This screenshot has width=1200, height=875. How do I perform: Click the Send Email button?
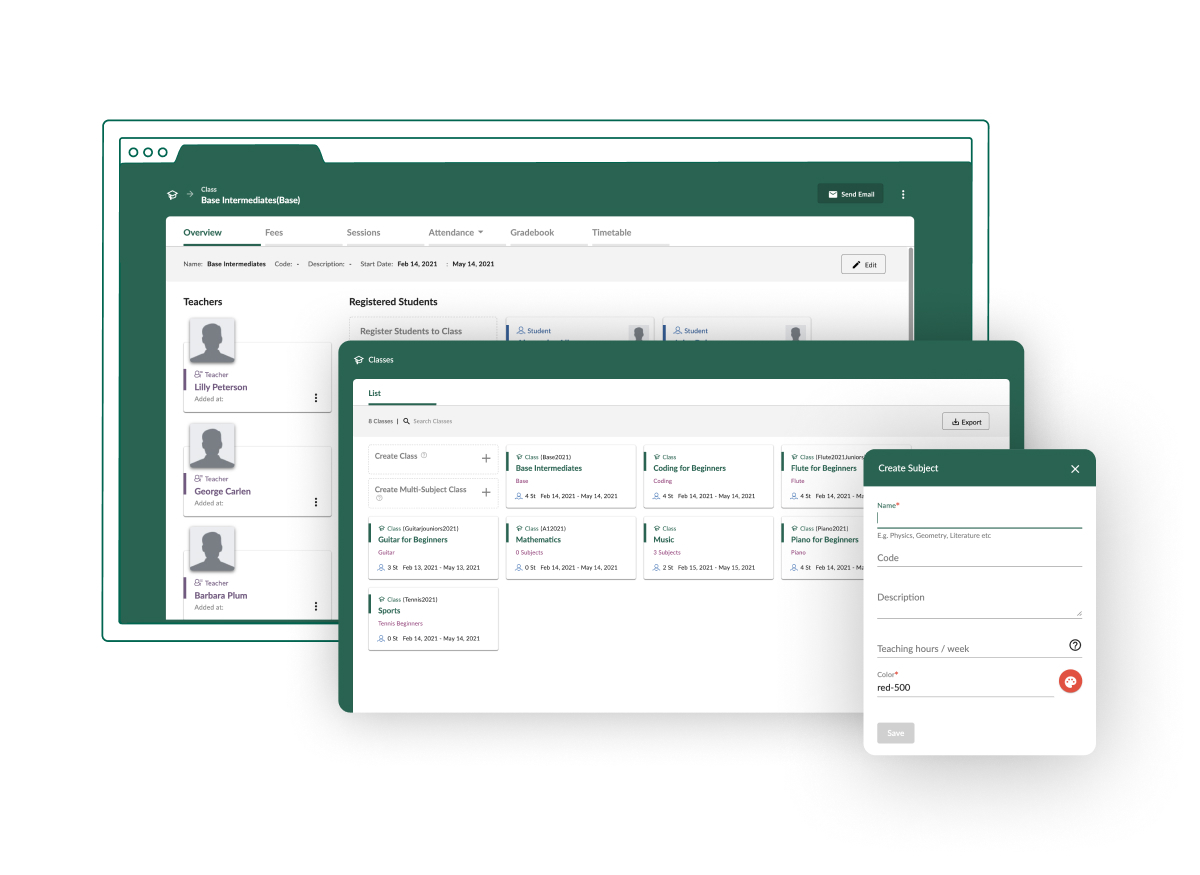pos(850,194)
